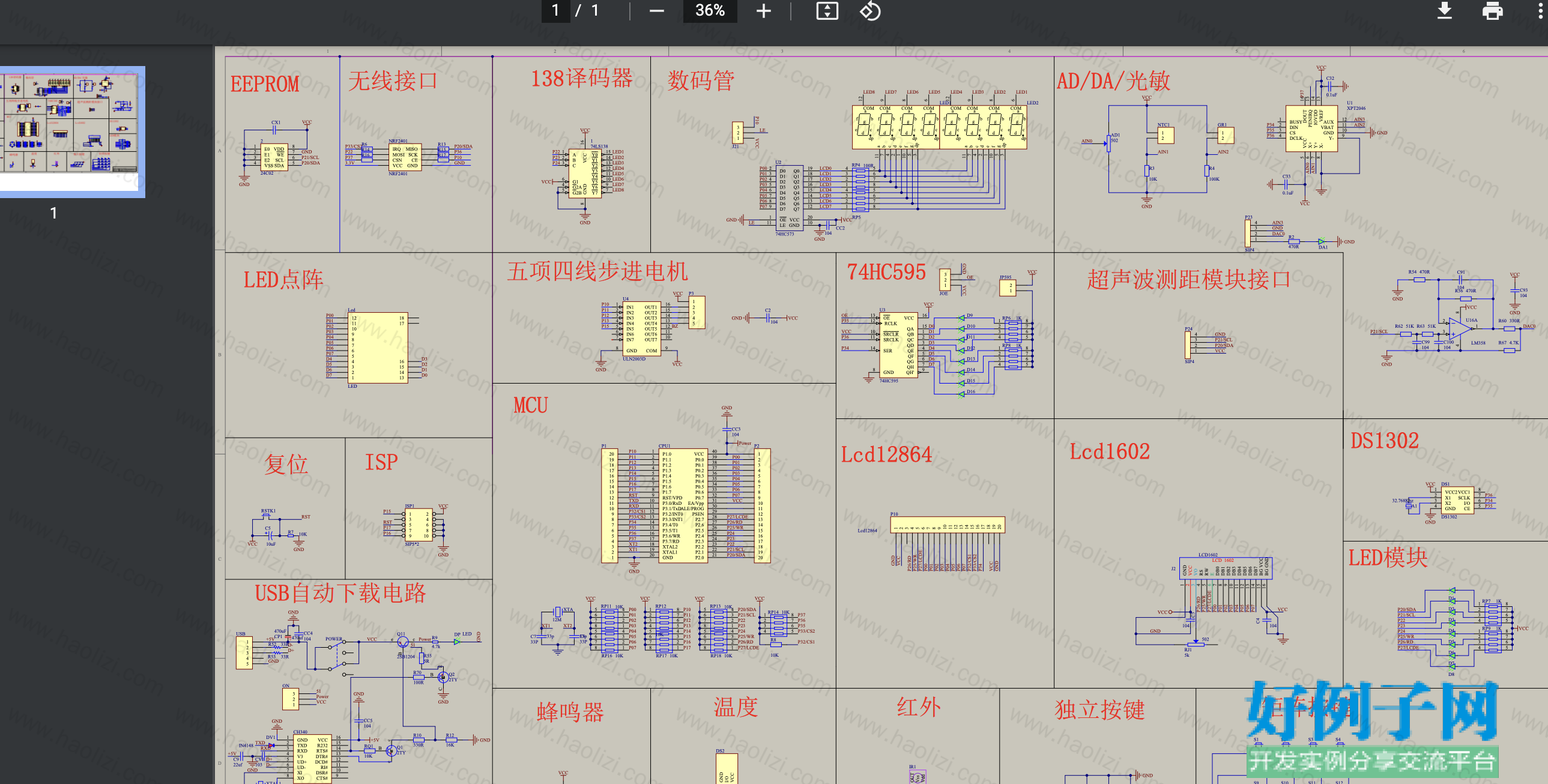This screenshot has width=1548, height=784.
Task: Click the zoom in plus button
Action: pyautogui.click(x=763, y=11)
